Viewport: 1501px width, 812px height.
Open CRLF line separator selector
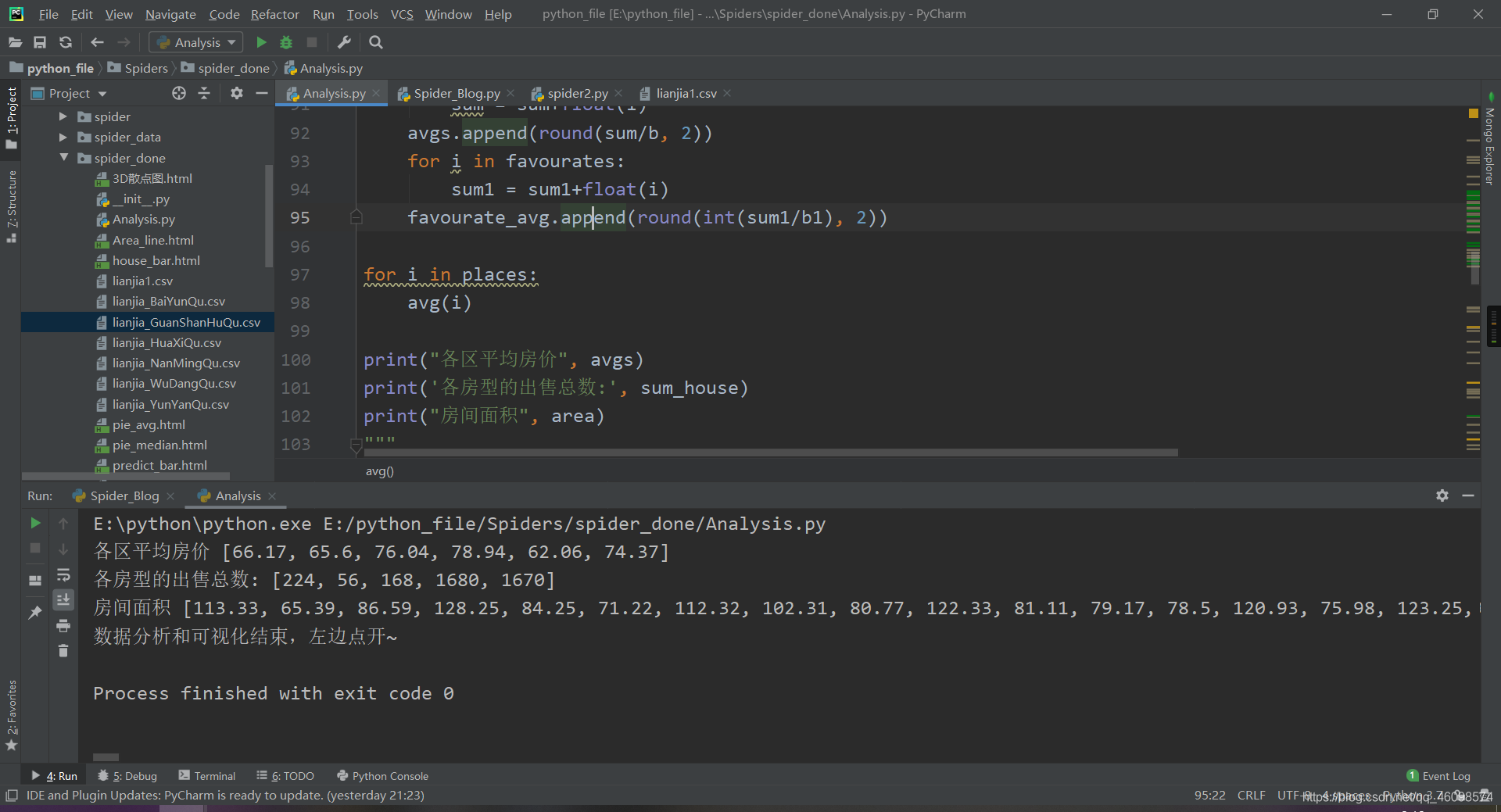[1251, 795]
